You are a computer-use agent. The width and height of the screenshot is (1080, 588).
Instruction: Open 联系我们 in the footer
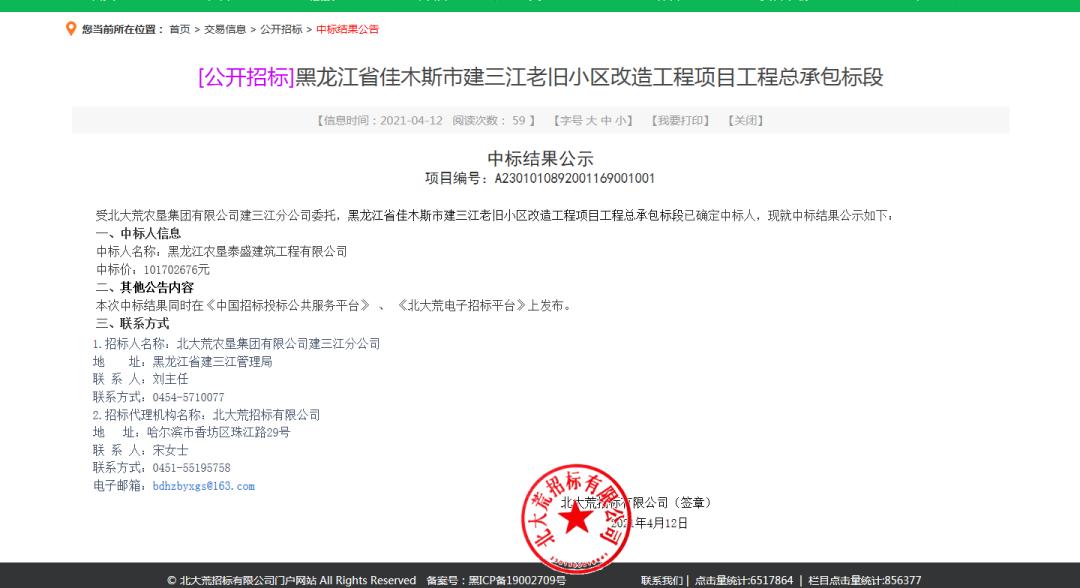tap(662, 580)
